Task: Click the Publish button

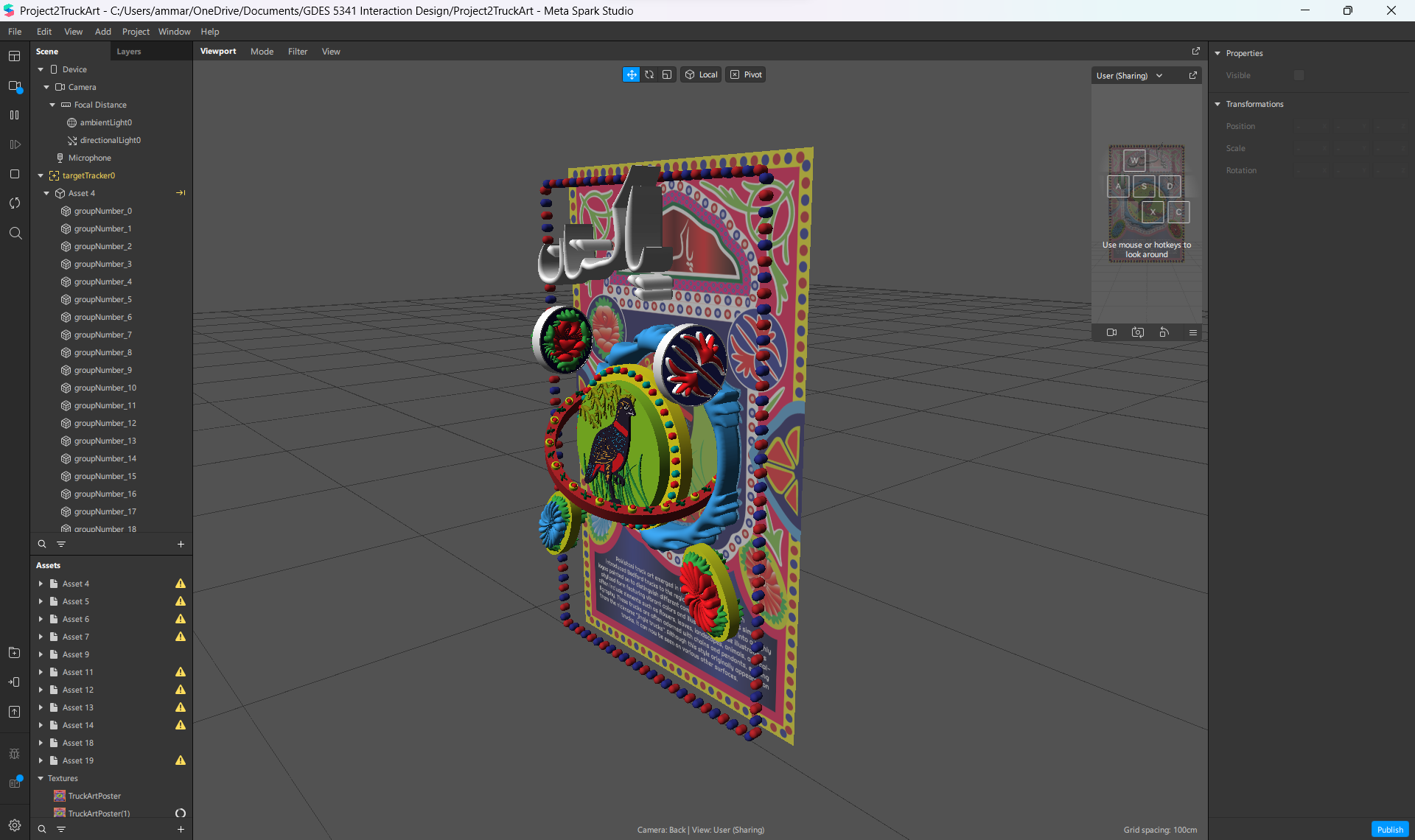Action: 1389,829
